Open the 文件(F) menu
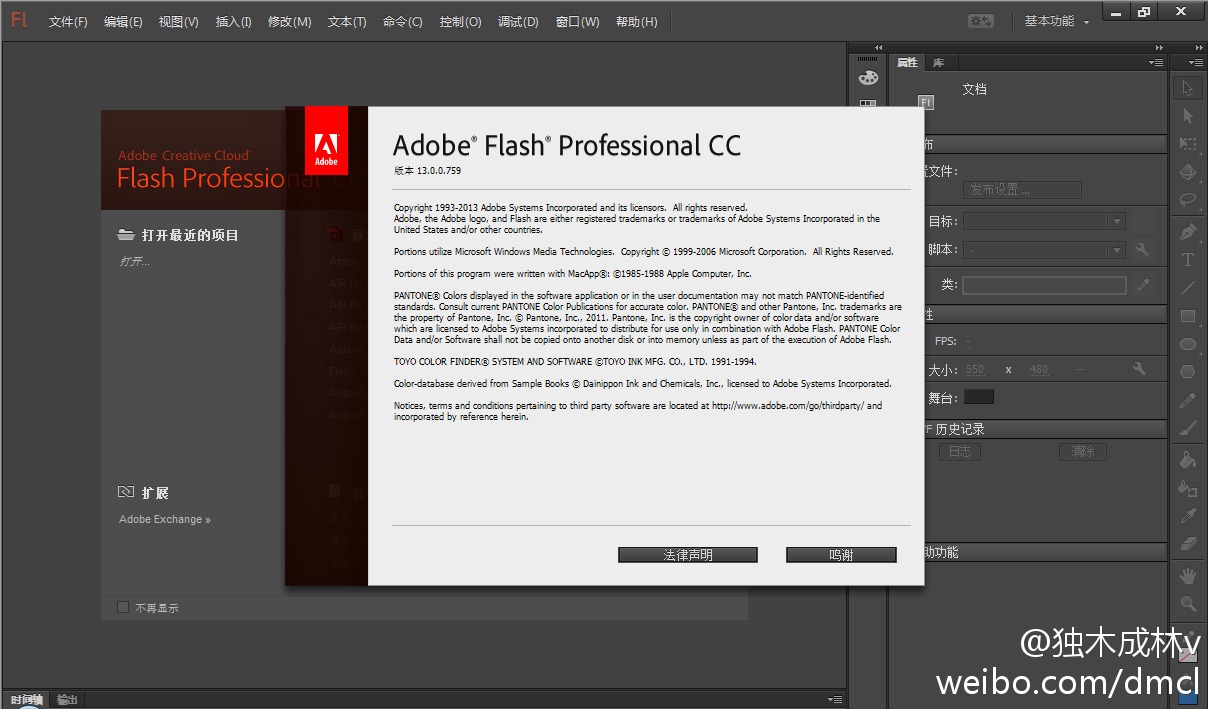Viewport: 1208px width, 709px height. pyautogui.click(x=68, y=22)
